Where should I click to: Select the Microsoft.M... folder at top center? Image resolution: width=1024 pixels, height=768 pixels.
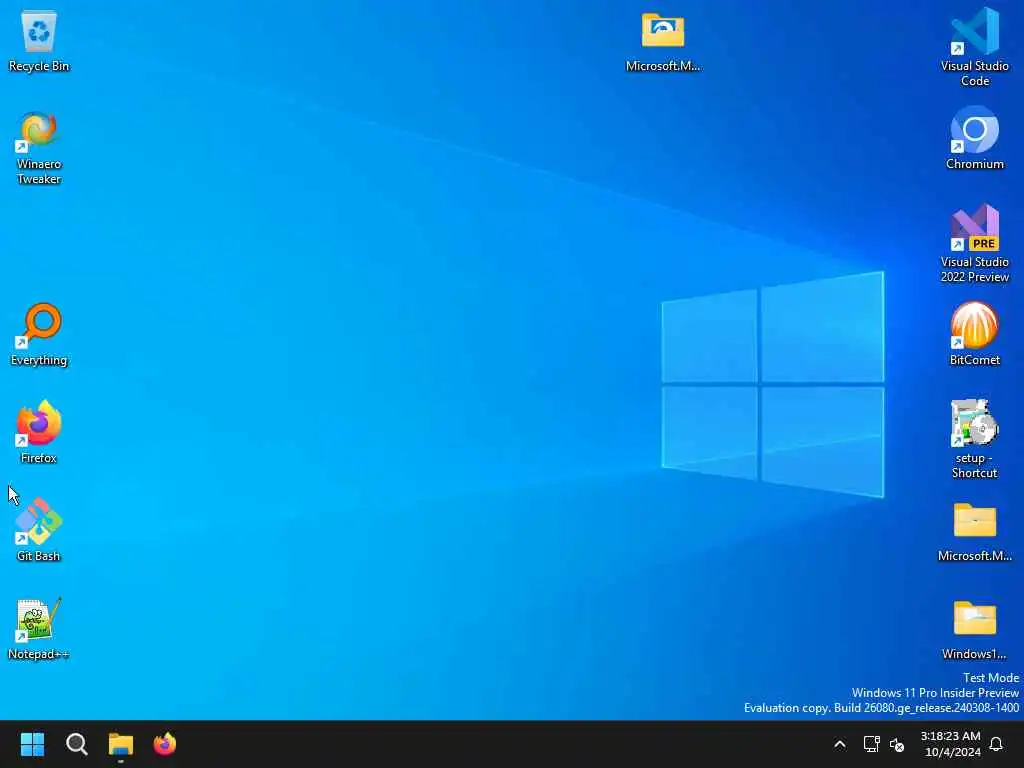pyautogui.click(x=663, y=42)
